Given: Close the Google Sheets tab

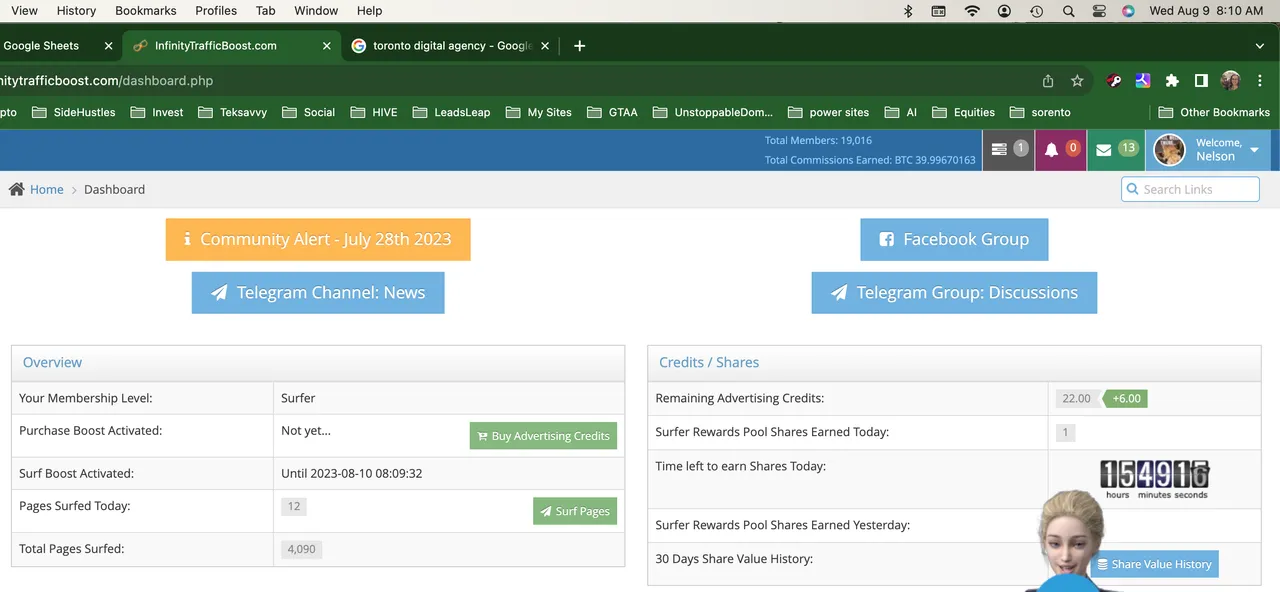Looking at the screenshot, I should tap(109, 46).
